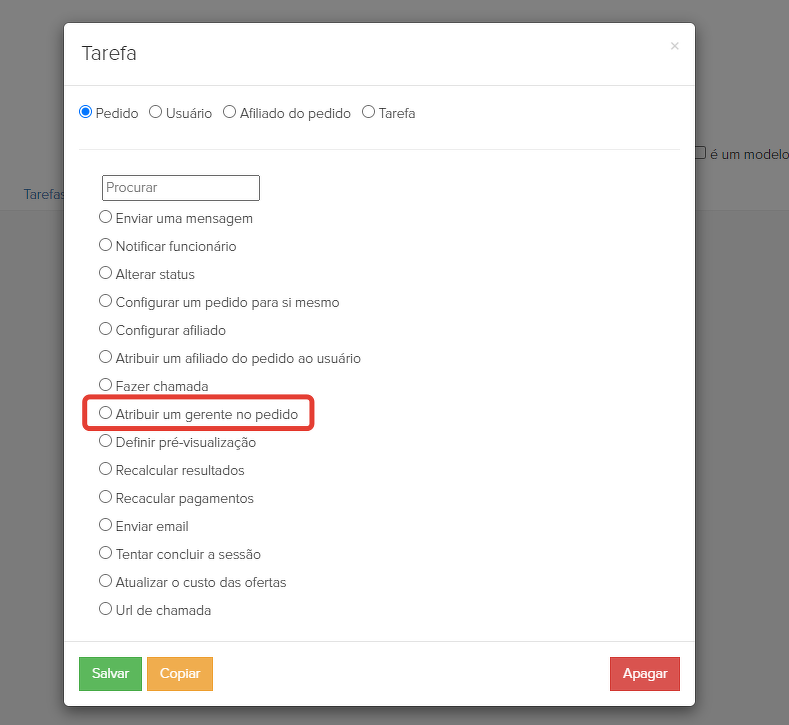789x725 pixels.
Task: Click the orange Copiar button
Action: (180, 674)
